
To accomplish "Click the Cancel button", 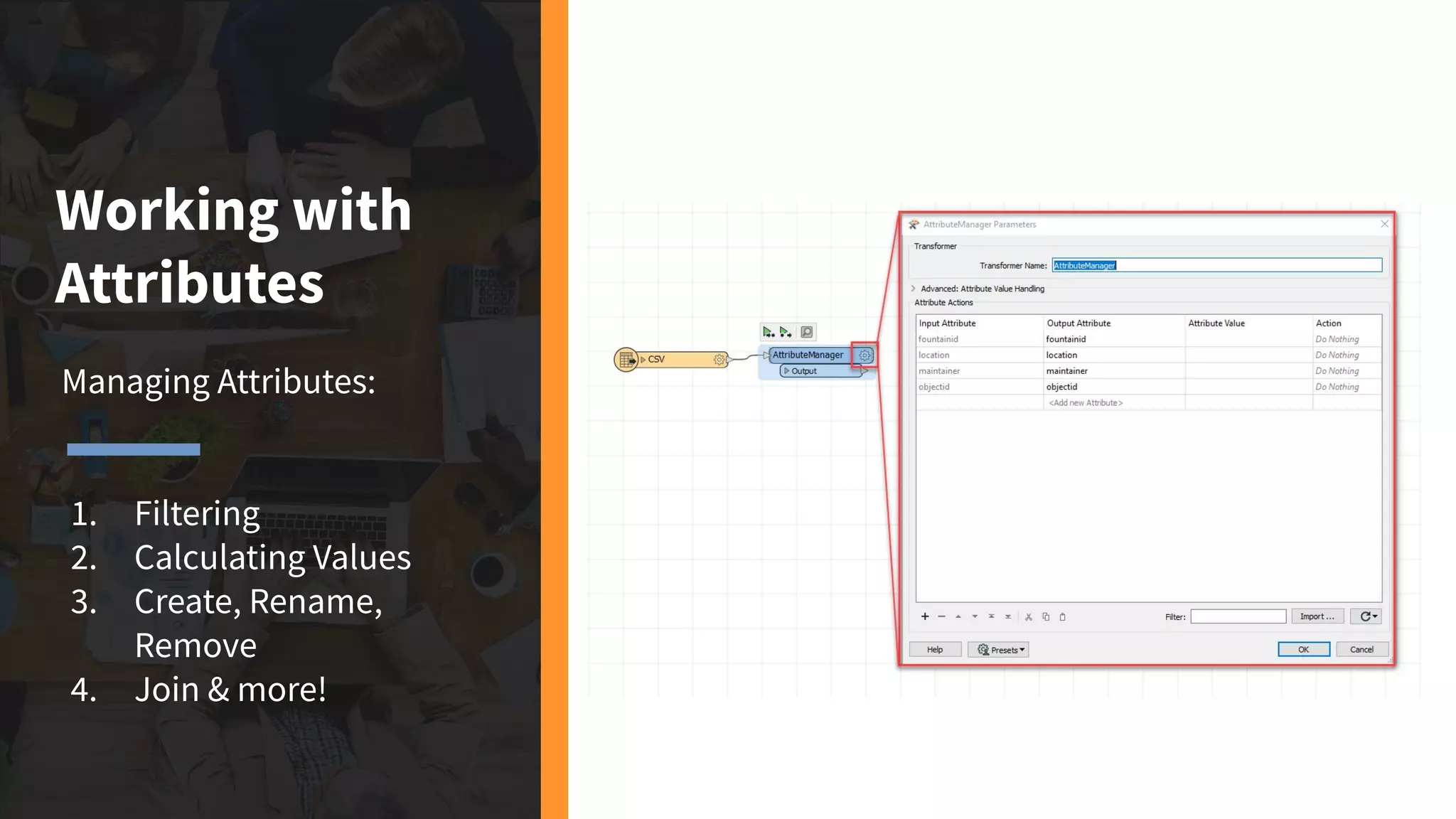I will click(1362, 649).
